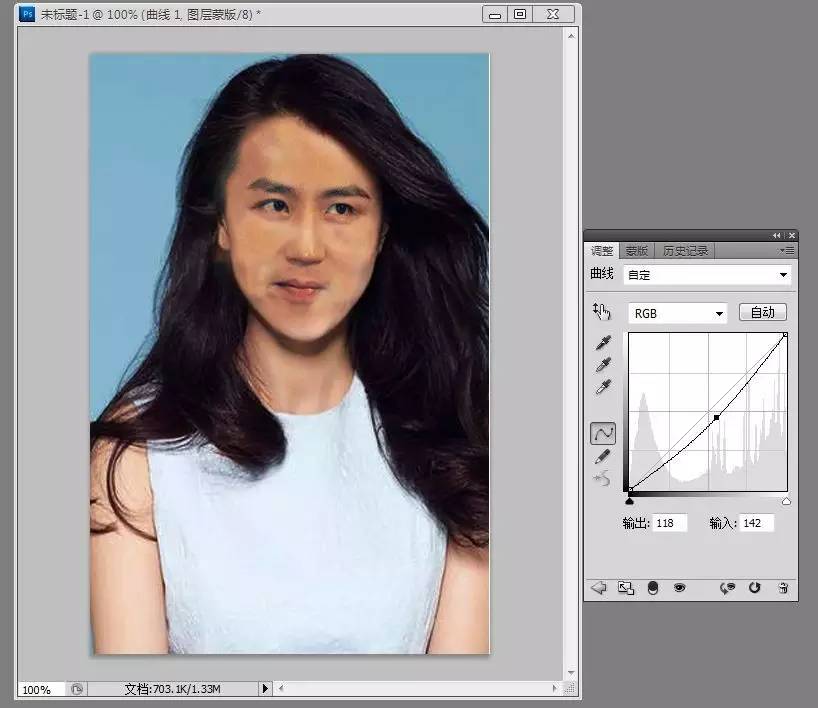Pick the gray point eyedropper
The height and width of the screenshot is (708, 818).
(x=603, y=365)
